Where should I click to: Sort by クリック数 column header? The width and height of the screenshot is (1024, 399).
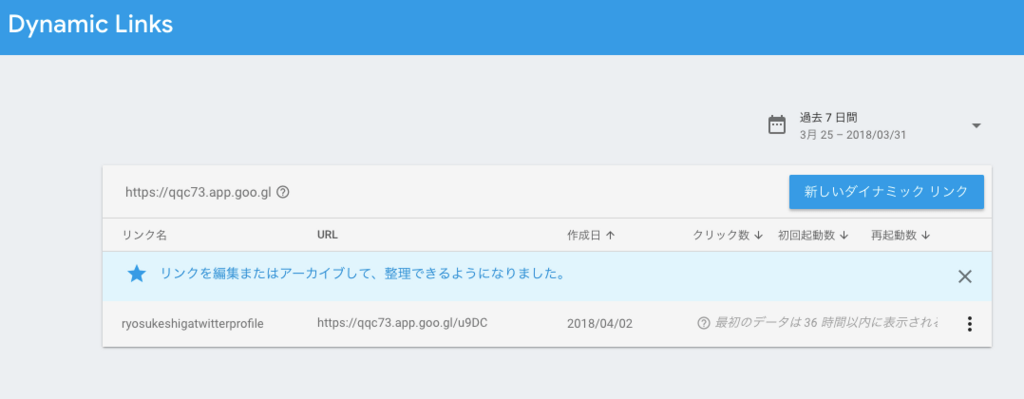728,236
